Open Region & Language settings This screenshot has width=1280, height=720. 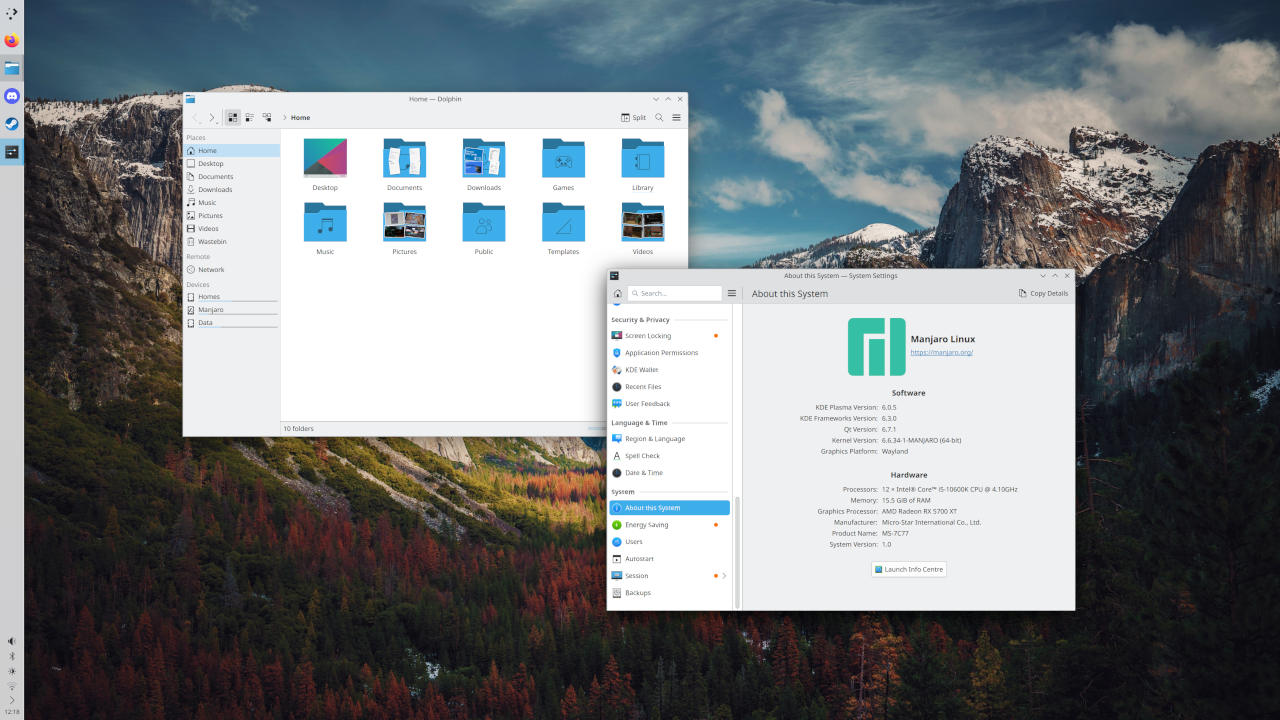(x=655, y=438)
